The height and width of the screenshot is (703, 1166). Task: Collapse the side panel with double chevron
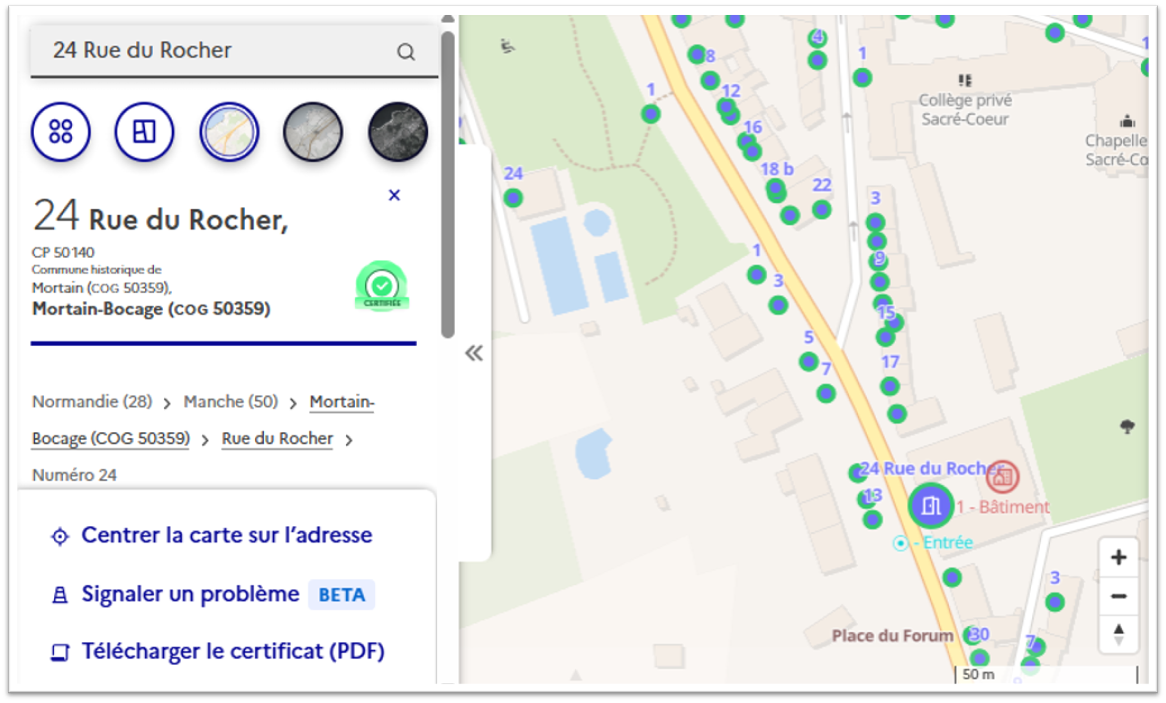pos(474,353)
